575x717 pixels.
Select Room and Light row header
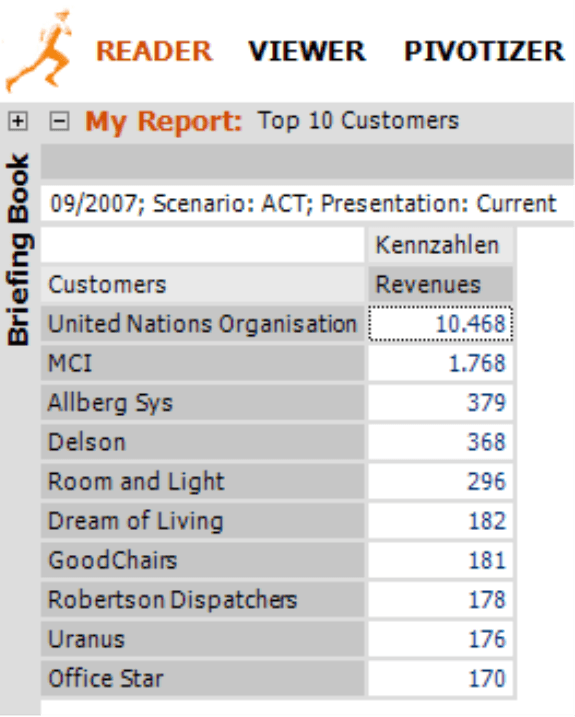(x=203, y=481)
